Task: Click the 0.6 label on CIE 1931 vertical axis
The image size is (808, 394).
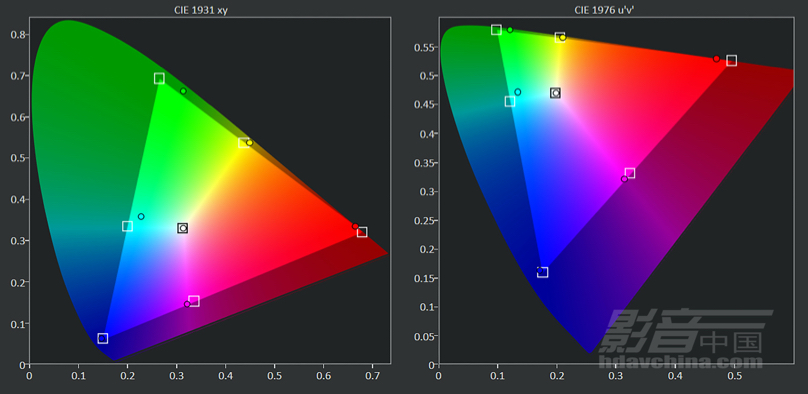Action: (x=17, y=117)
